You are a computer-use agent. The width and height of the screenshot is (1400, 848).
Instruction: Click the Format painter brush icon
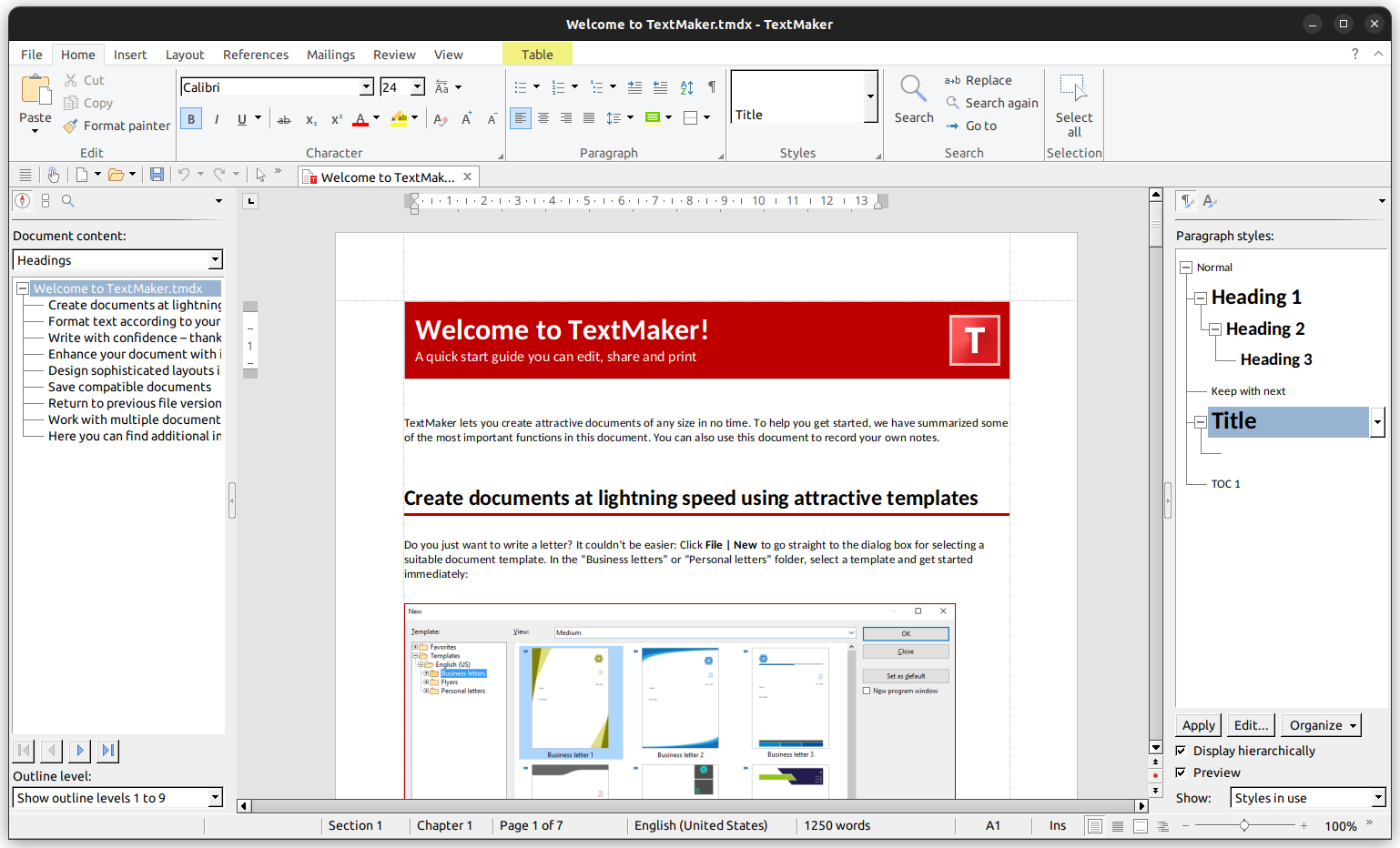tap(70, 126)
